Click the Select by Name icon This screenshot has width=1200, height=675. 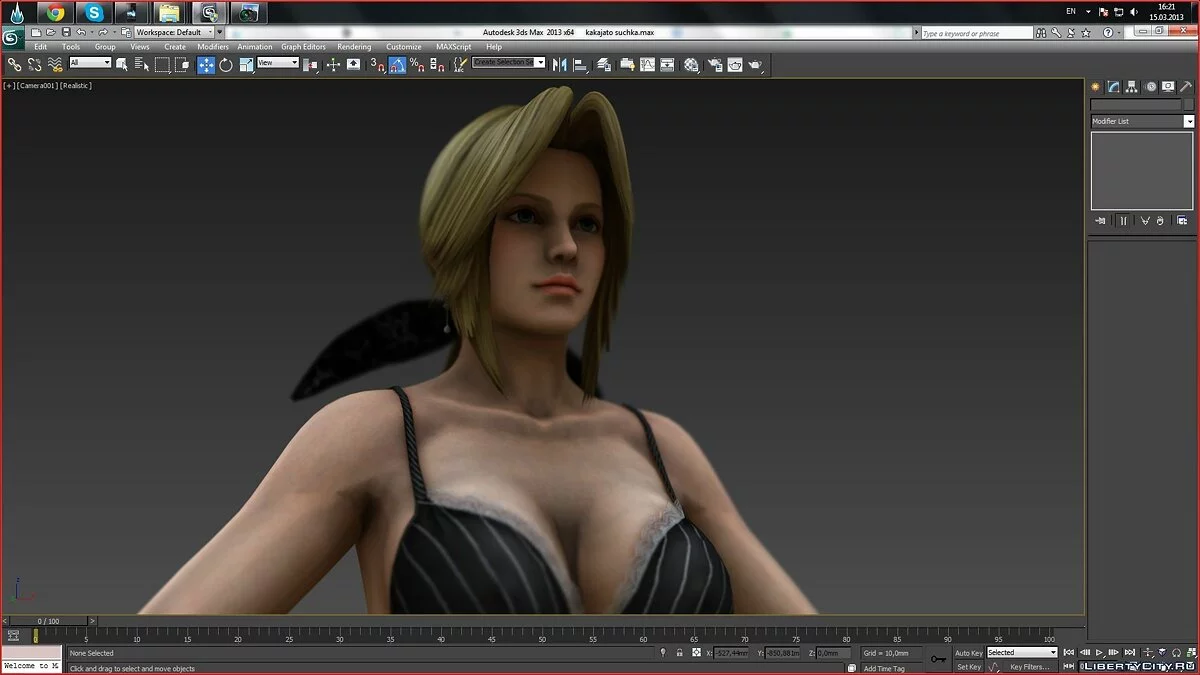pyautogui.click(x=142, y=65)
